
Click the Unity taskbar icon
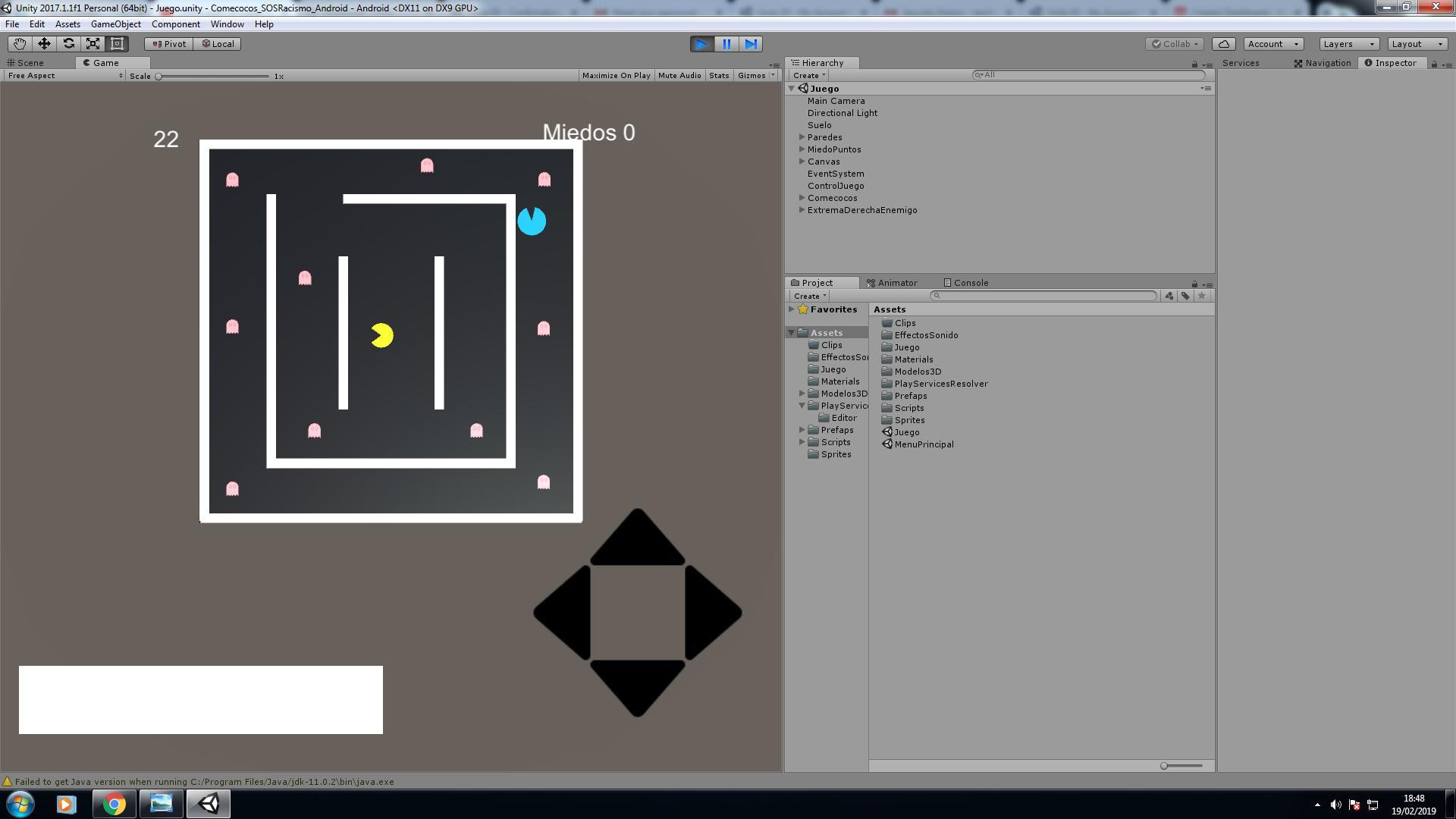[209, 804]
